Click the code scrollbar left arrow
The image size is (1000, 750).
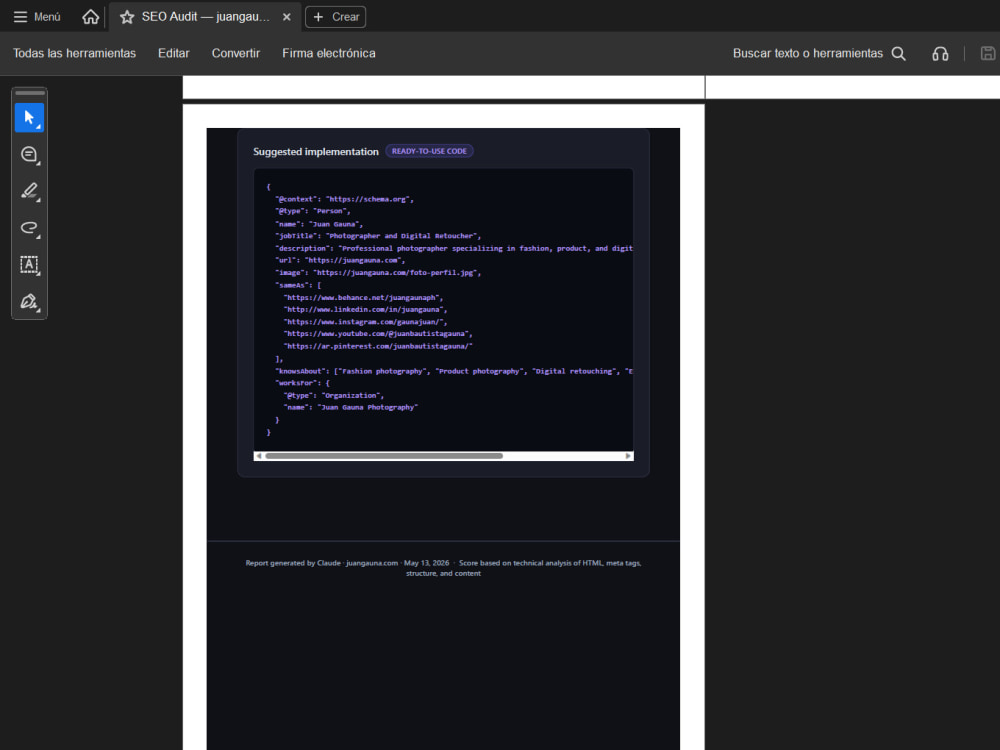[258, 456]
